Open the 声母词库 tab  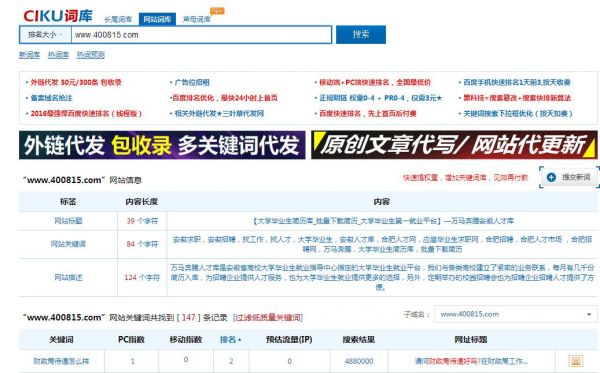(x=197, y=19)
